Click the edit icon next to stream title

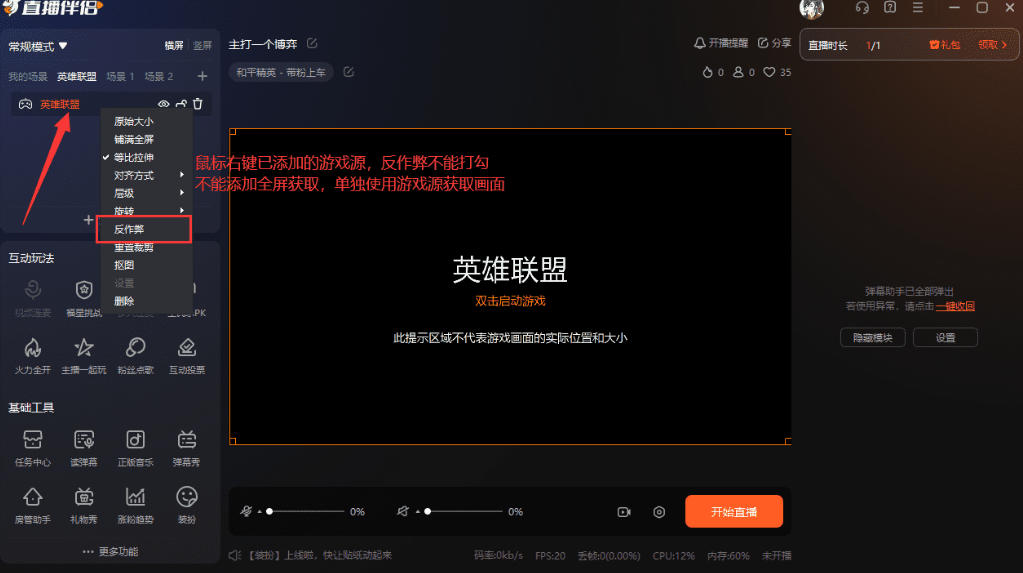(312, 43)
